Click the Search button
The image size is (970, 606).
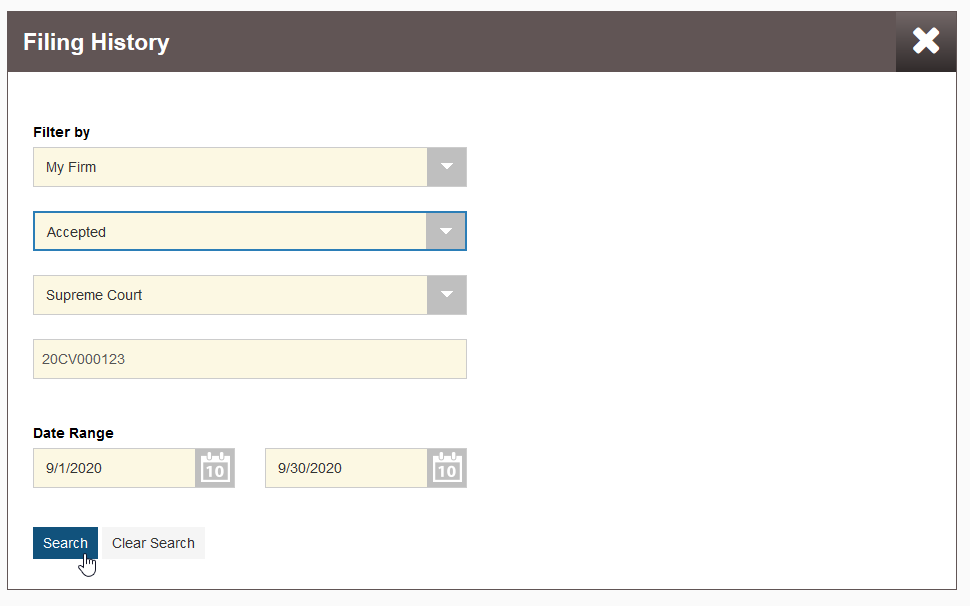pyautogui.click(x=65, y=542)
